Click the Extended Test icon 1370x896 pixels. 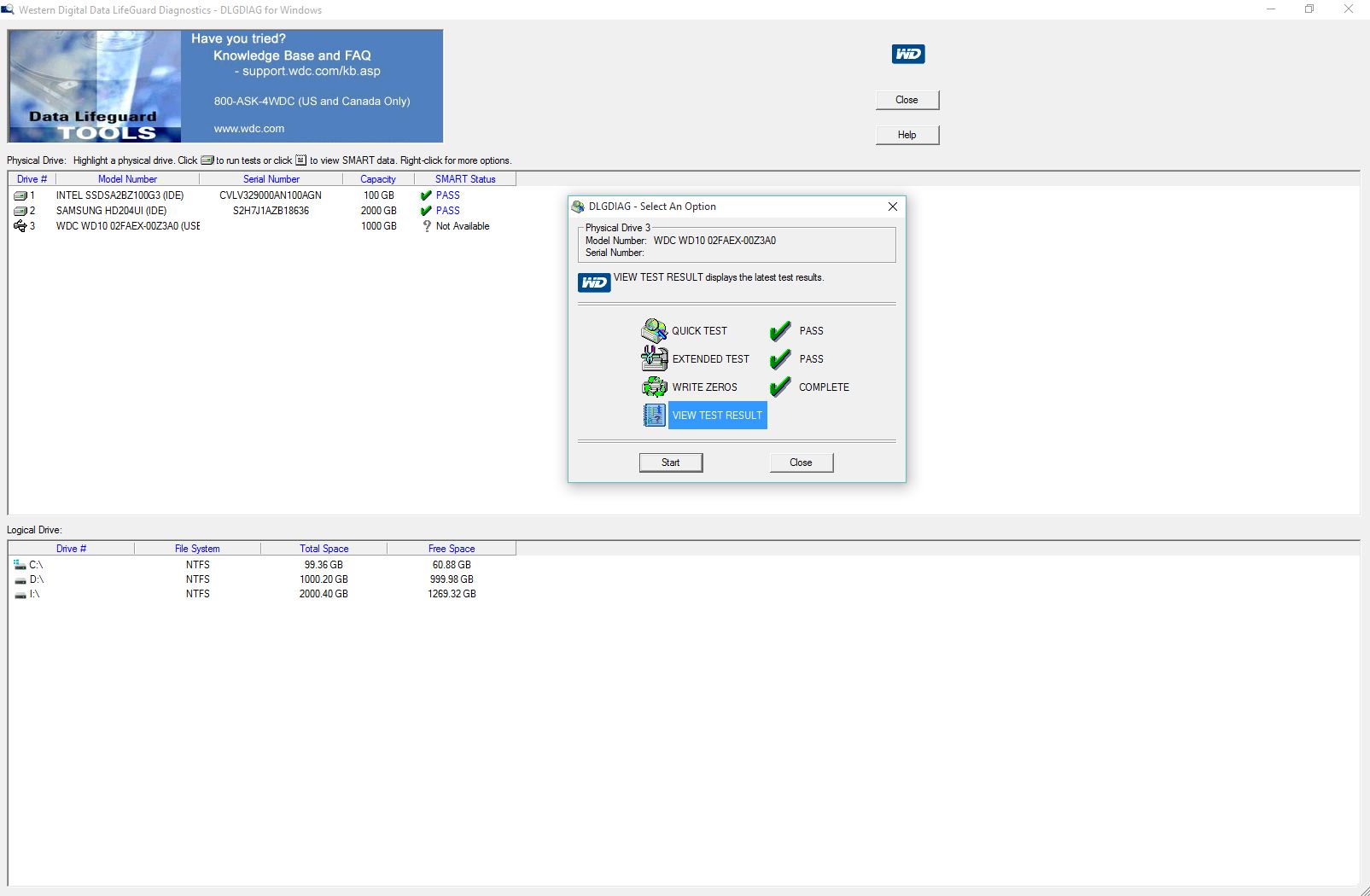tap(655, 358)
